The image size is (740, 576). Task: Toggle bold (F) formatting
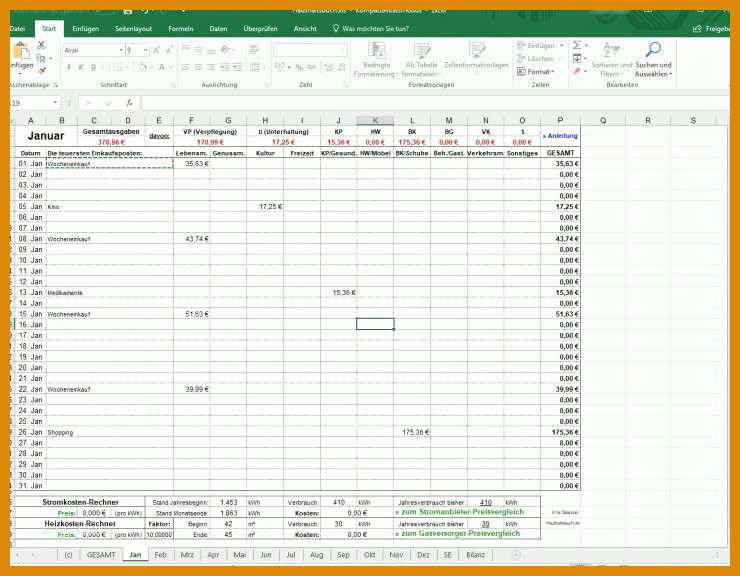click(69, 68)
